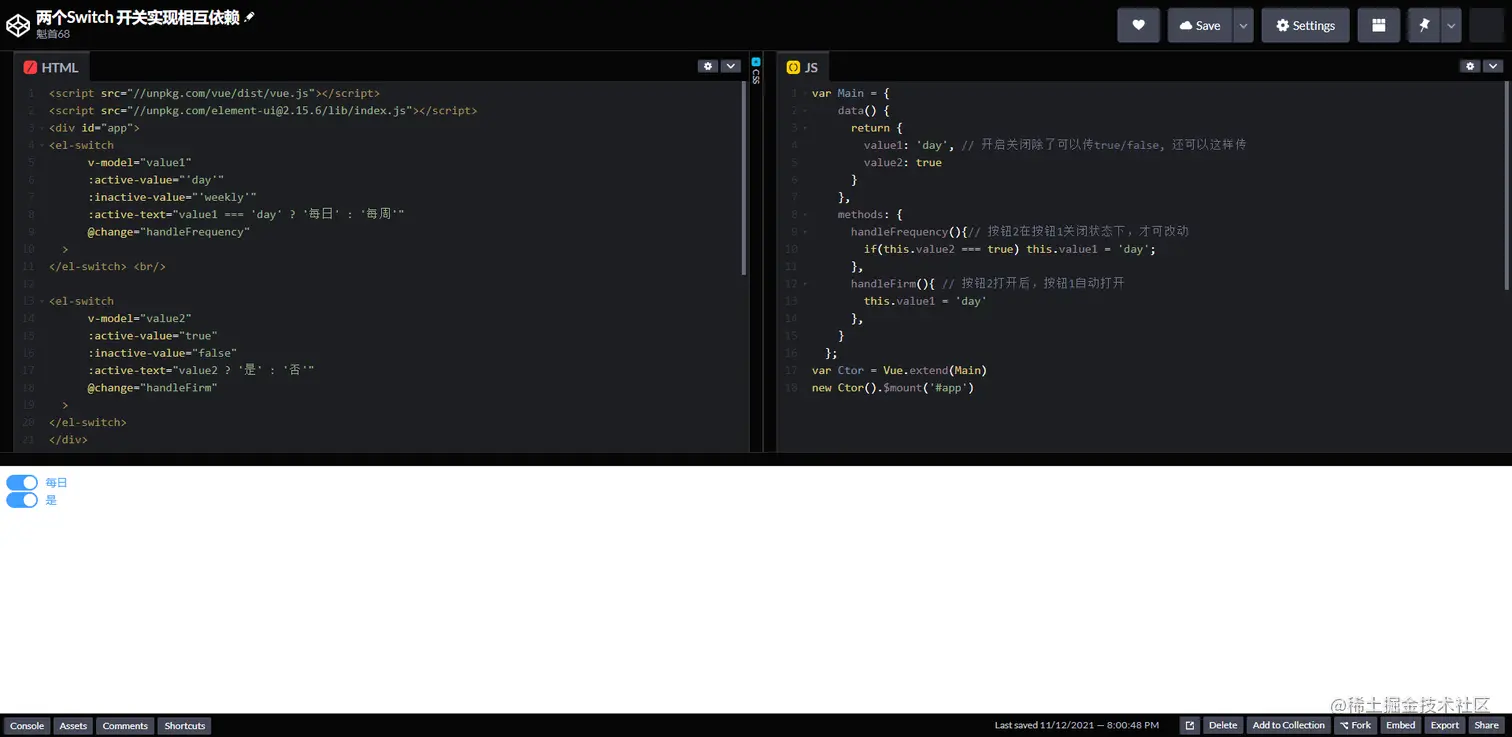1512x737 pixels.
Task: Love this pen with the heart button
Action: (x=1138, y=26)
